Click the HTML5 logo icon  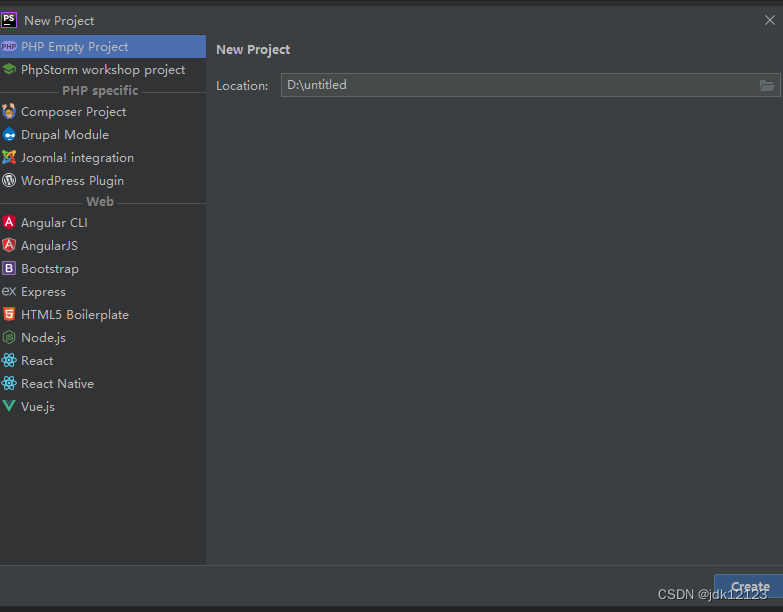coord(9,314)
